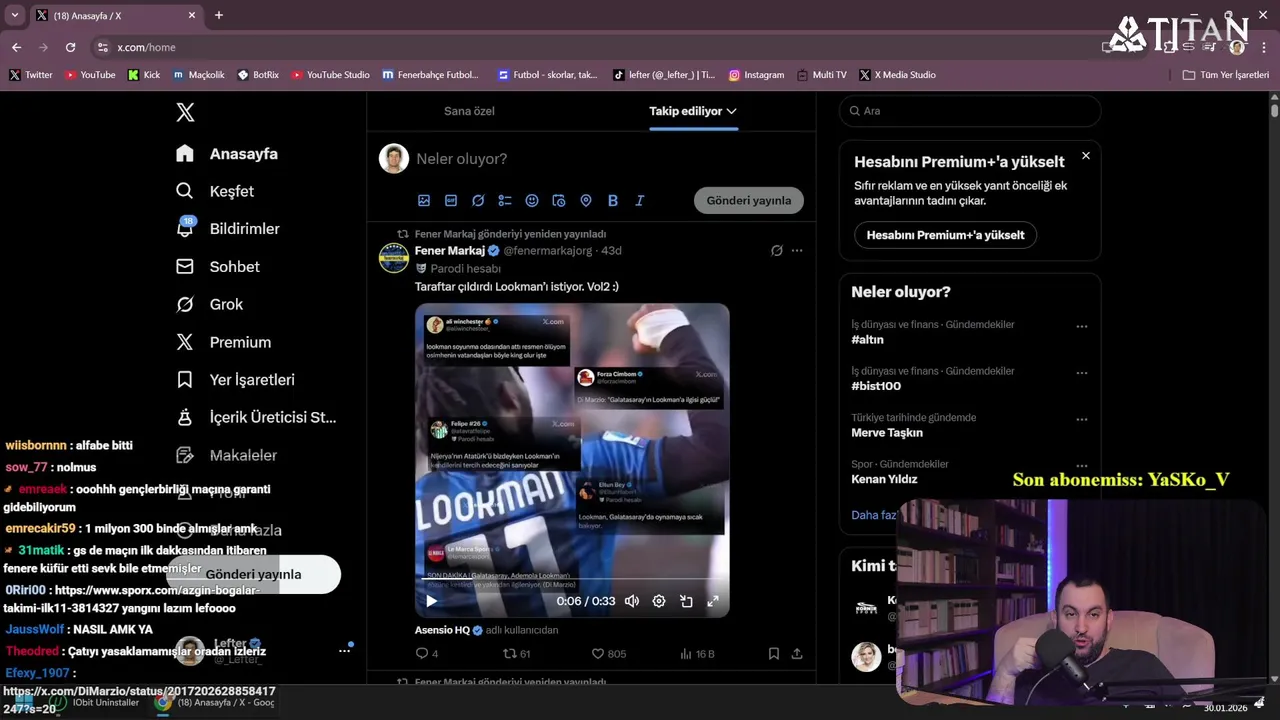Open Anasayfa home in sidebar
The image size is (1280, 720).
(227, 154)
